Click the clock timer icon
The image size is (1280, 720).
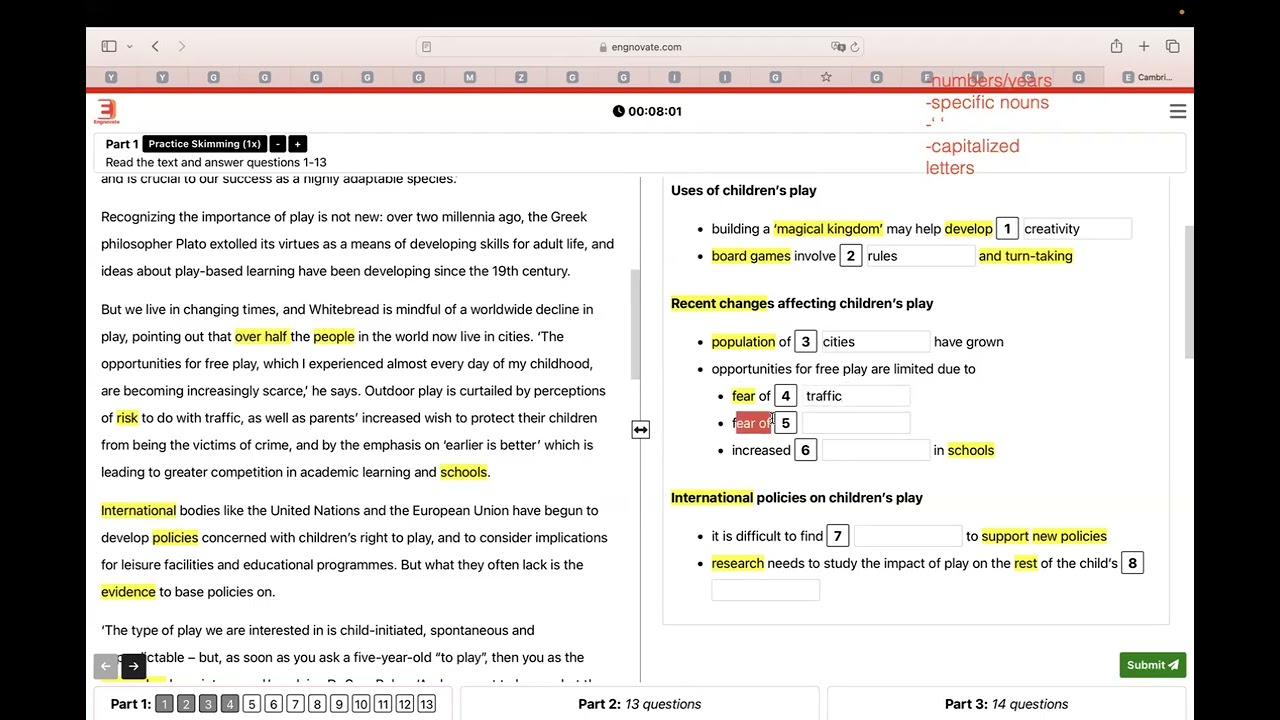coord(619,111)
